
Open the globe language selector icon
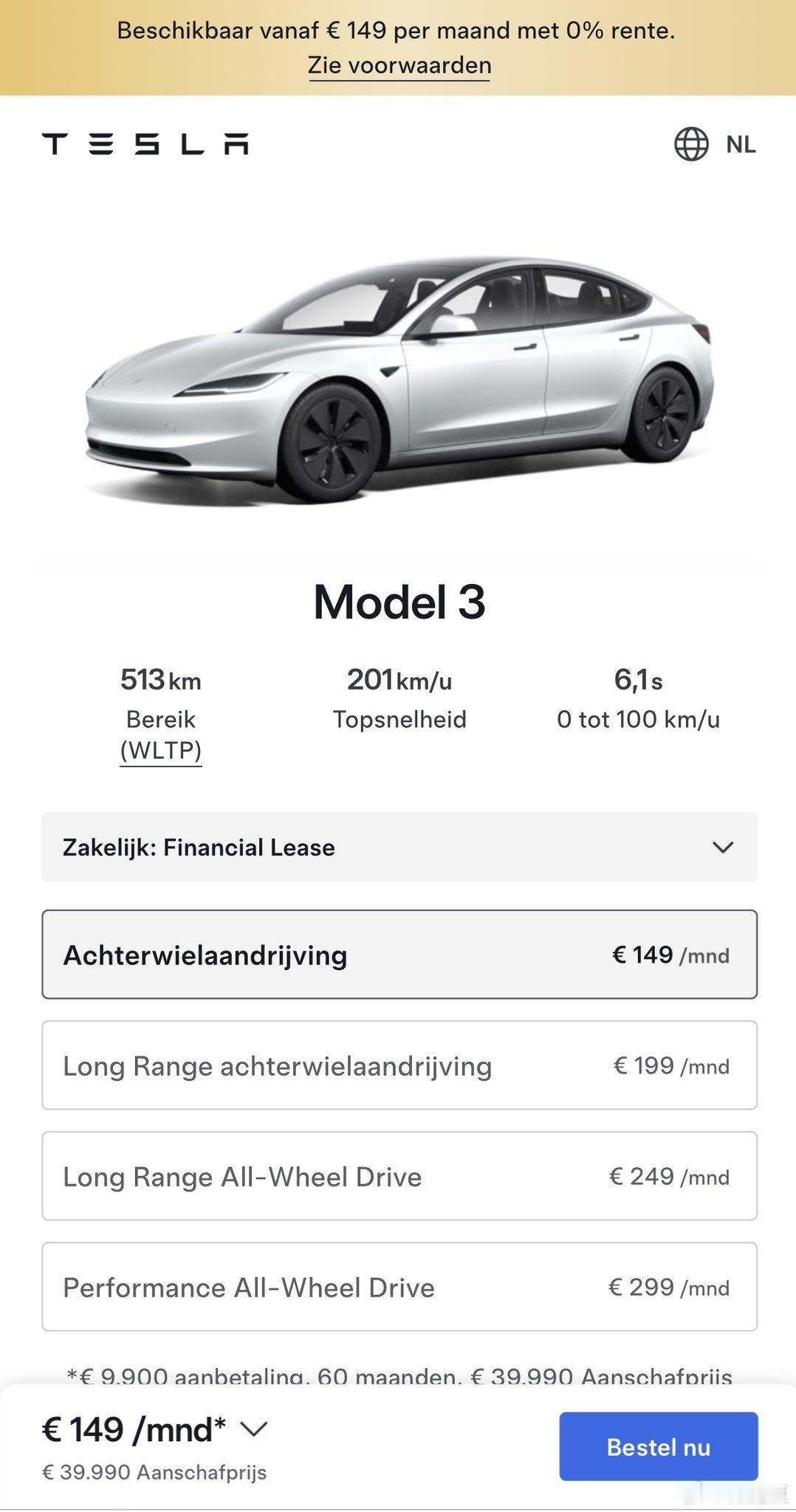691,144
